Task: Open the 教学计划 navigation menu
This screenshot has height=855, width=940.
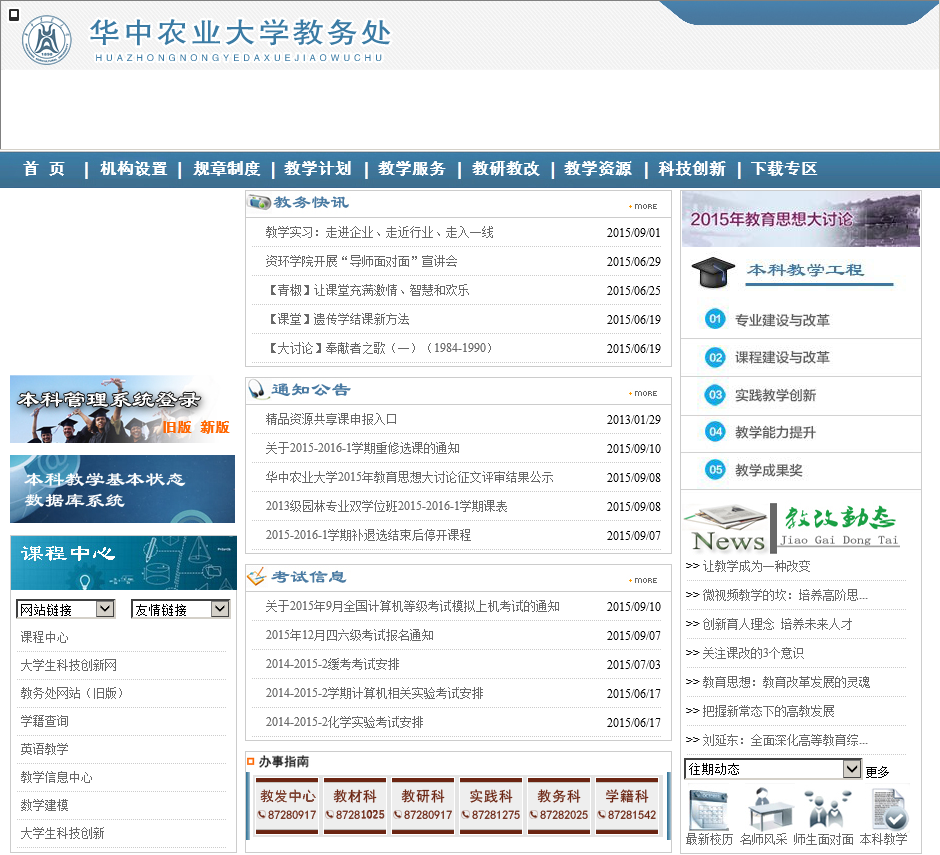Action: 318,169
